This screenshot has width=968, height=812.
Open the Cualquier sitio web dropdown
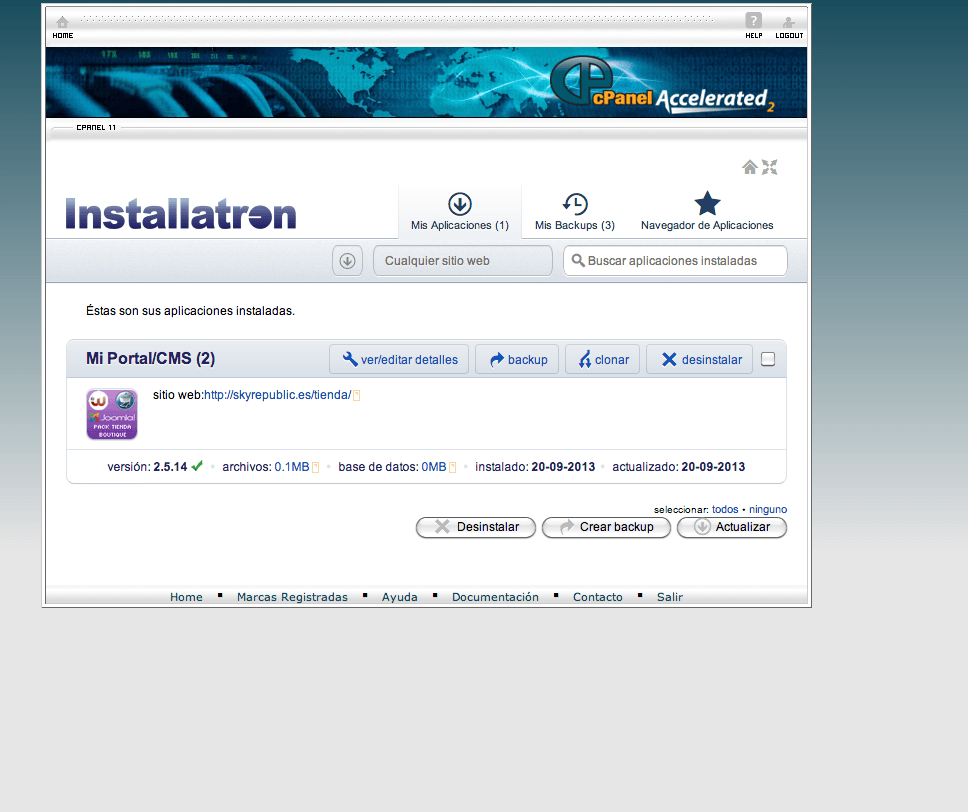462,261
